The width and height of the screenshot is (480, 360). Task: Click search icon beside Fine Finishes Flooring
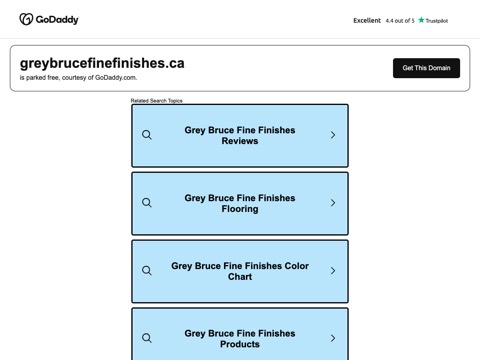click(x=147, y=203)
